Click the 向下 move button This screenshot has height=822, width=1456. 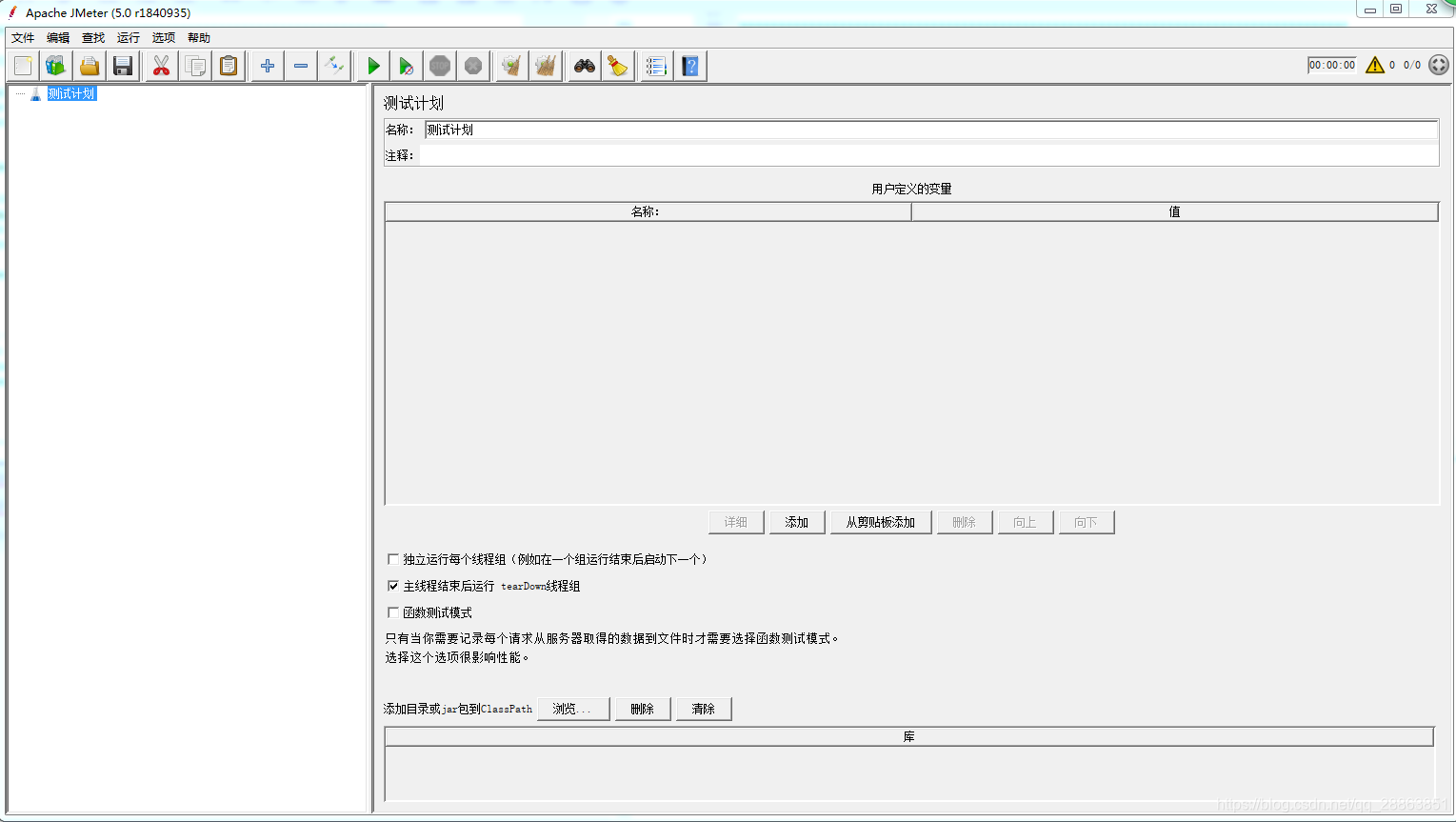[1087, 522]
